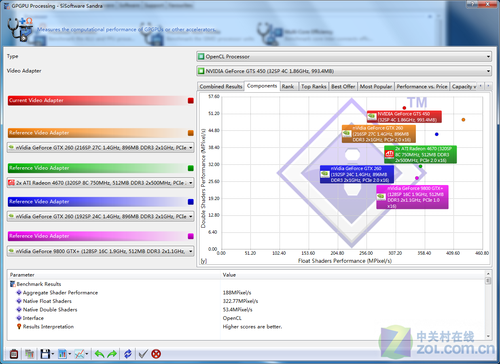Click the results list scrollbar up arrow

tap(488, 274)
